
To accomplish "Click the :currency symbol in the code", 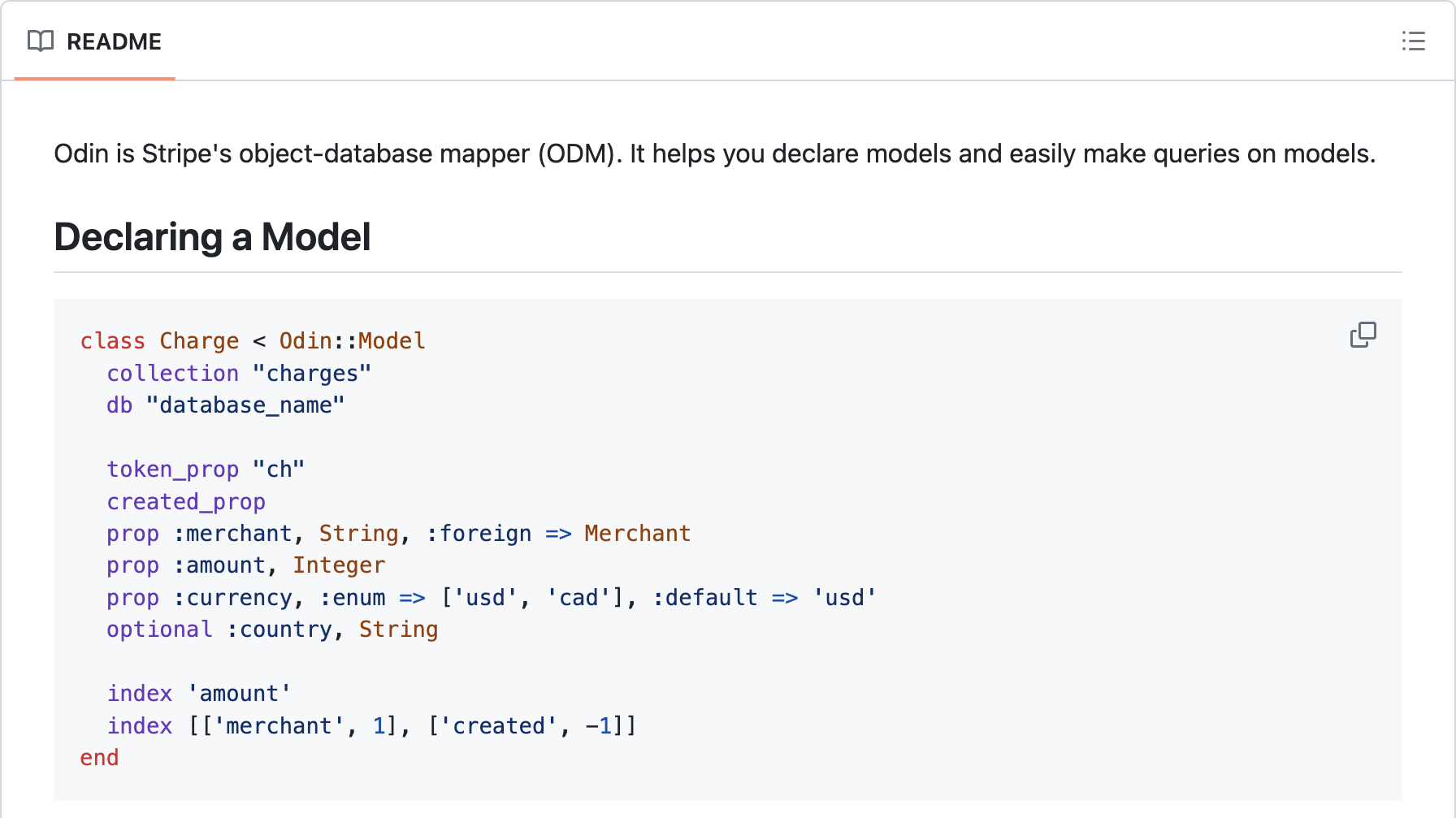I will pos(232,598).
